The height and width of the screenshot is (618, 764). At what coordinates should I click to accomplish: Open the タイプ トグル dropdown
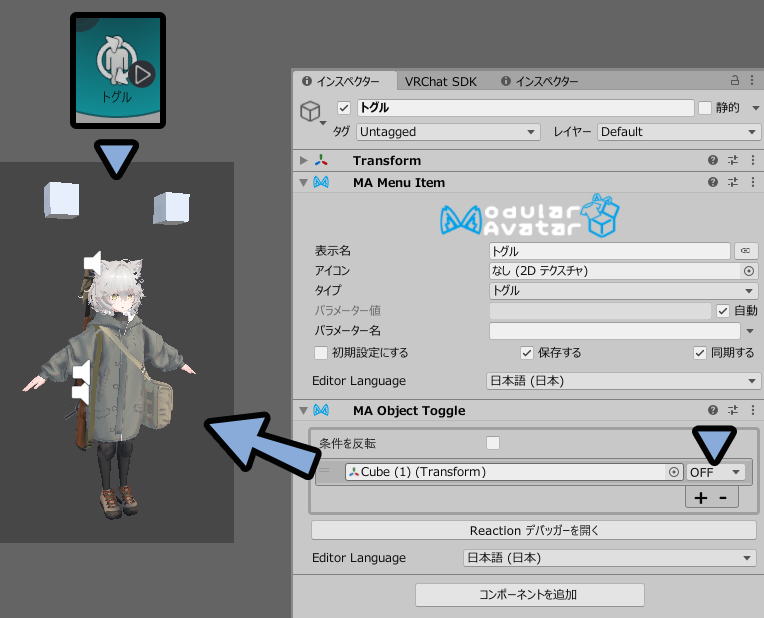click(623, 290)
